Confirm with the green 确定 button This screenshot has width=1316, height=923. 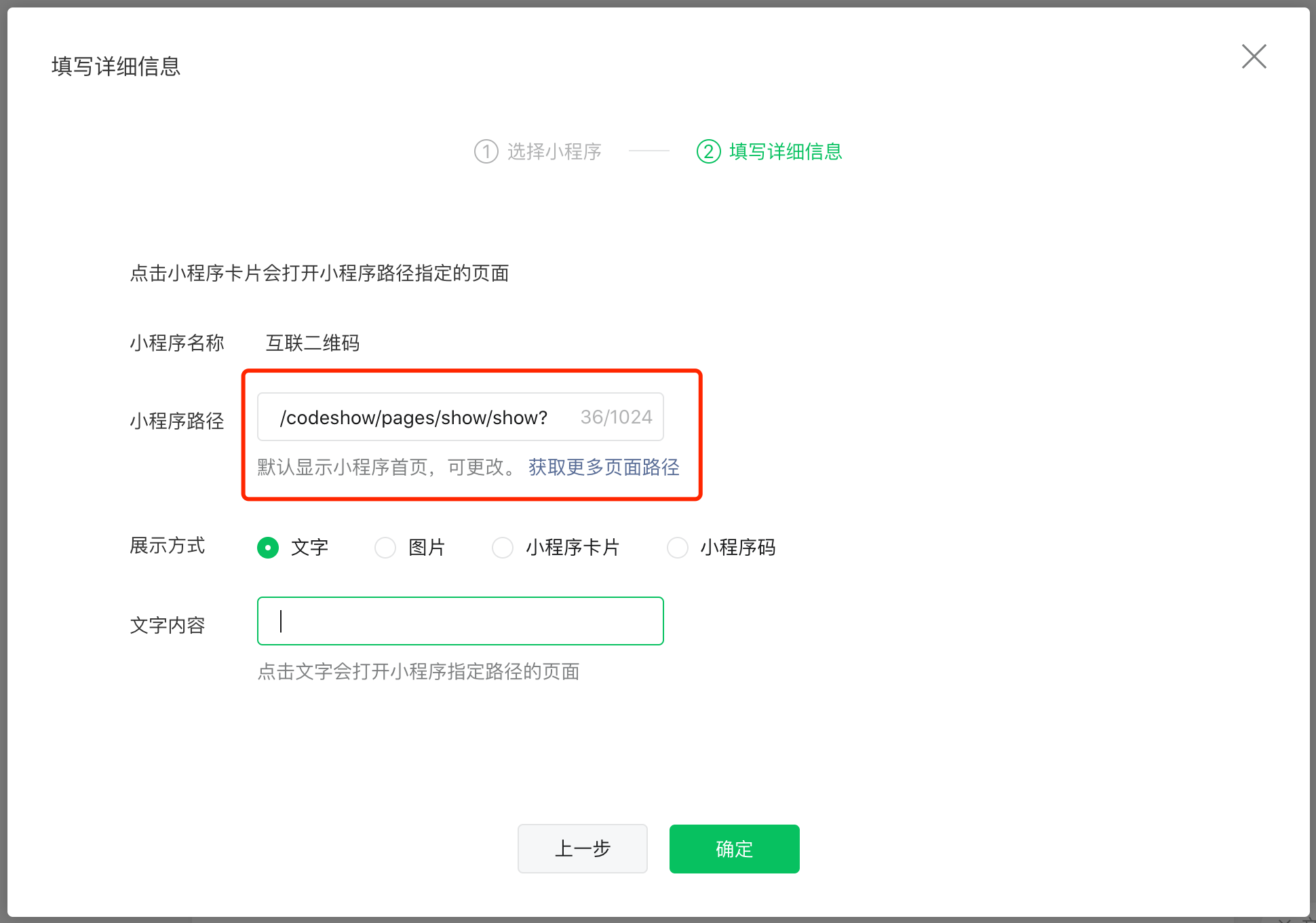point(734,848)
